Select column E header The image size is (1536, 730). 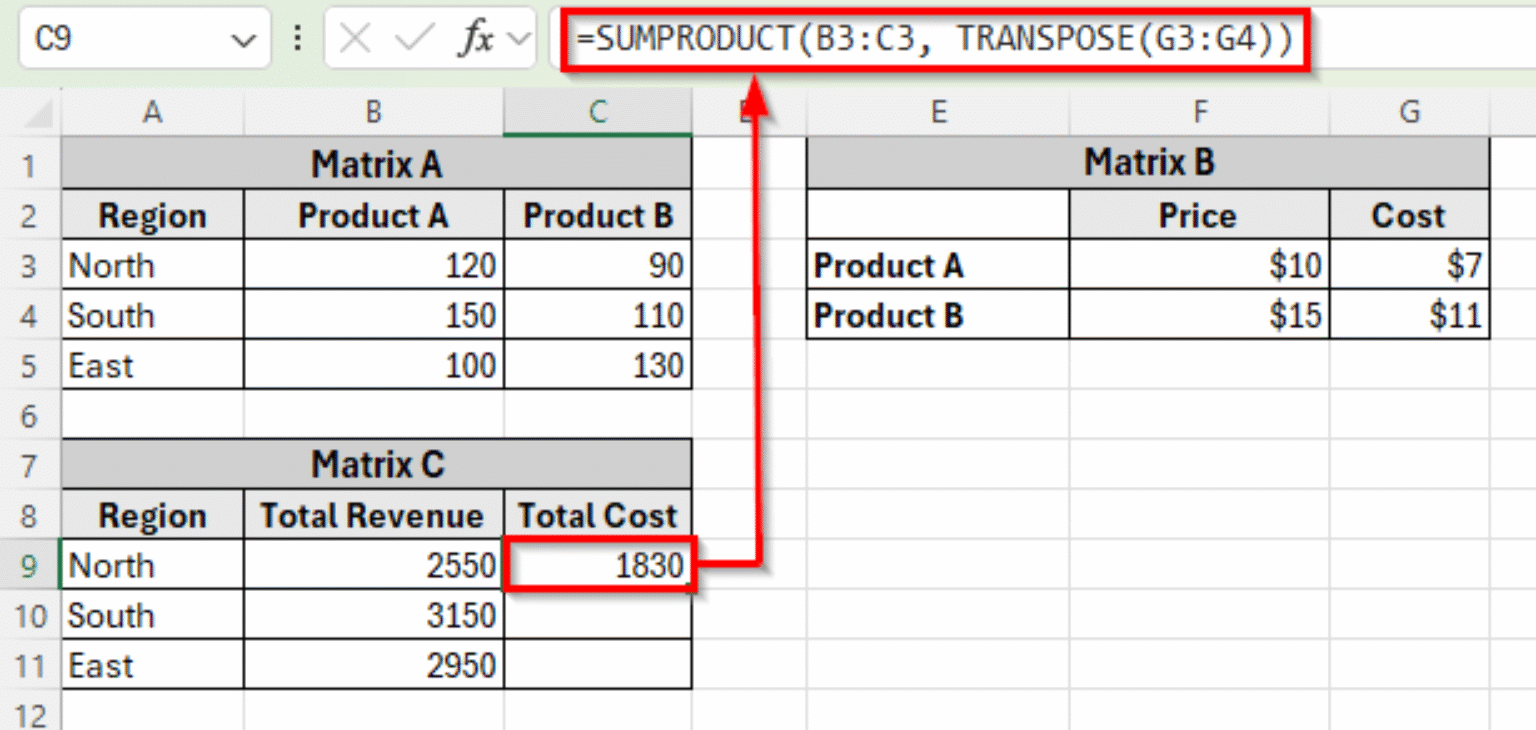tap(938, 112)
